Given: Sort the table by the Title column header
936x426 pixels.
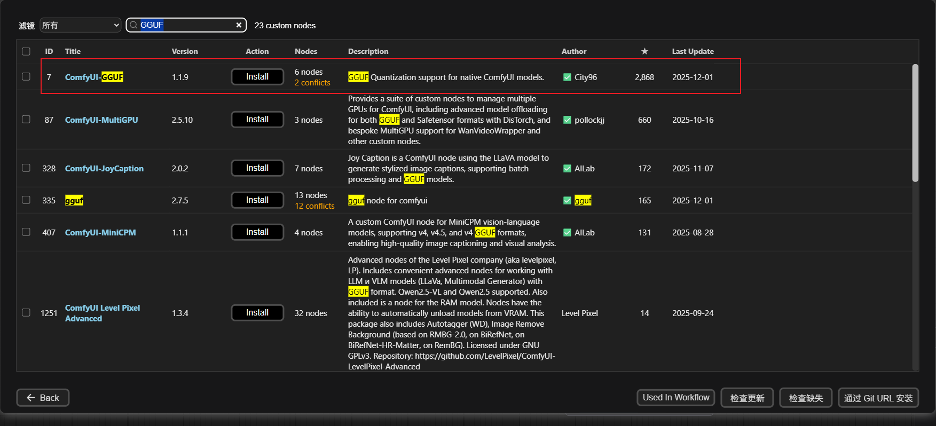Looking at the screenshot, I should [73, 51].
